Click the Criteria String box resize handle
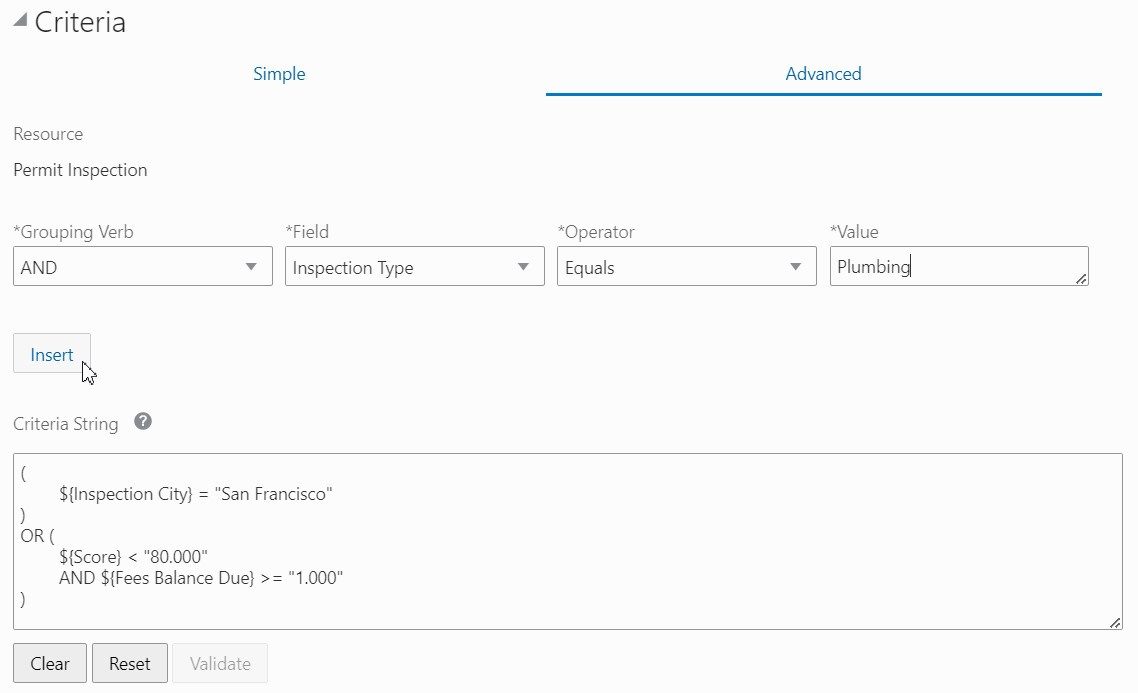 click(x=1115, y=623)
